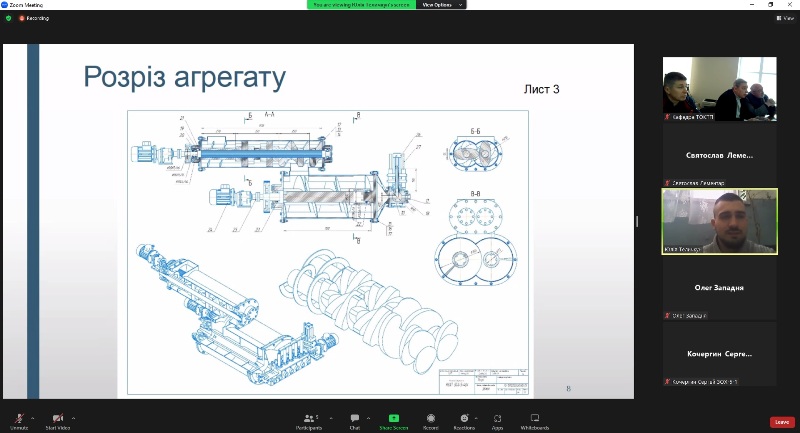Image resolution: width=800 pixels, height=433 pixels.
Task: Expand the Reactions options arrow
Action: [476, 418]
